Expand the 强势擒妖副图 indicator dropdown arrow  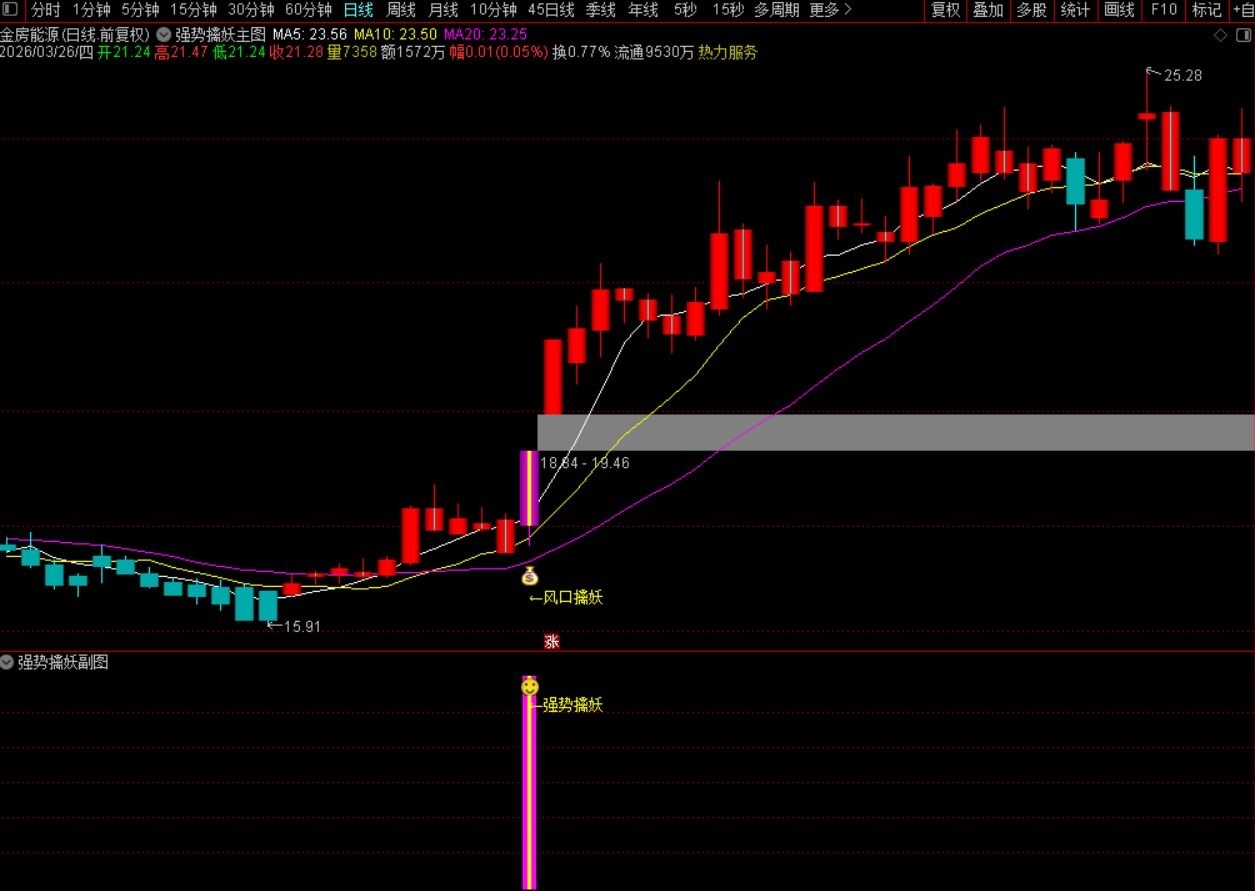click(x=8, y=662)
